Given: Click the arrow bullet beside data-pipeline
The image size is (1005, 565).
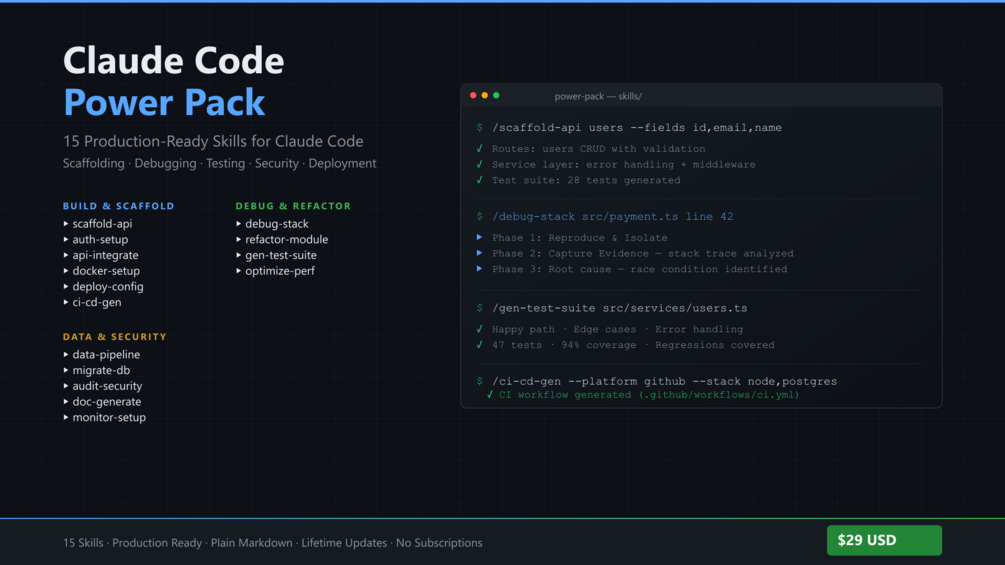Looking at the screenshot, I should tap(66, 354).
